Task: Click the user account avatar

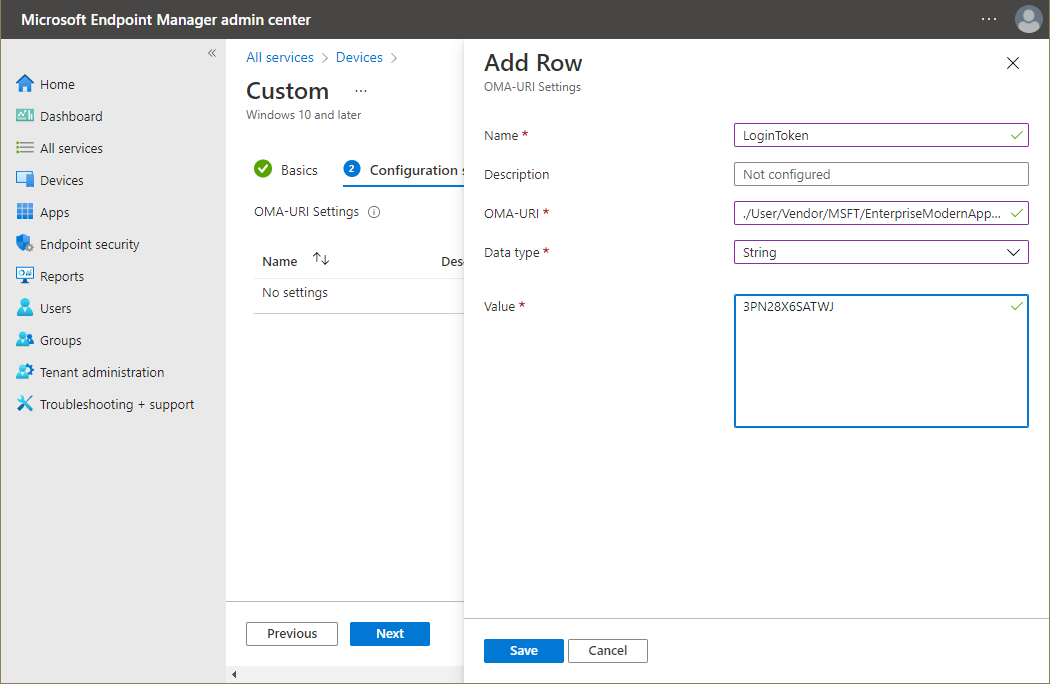Action: 1028,19
